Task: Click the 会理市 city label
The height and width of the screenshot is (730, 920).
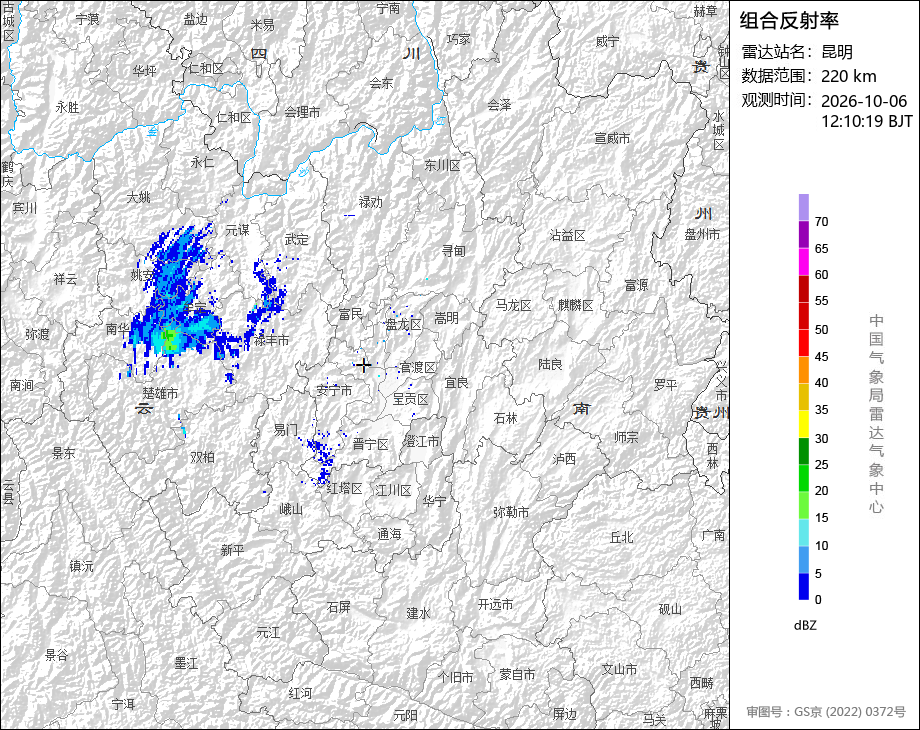Action: [x=302, y=111]
